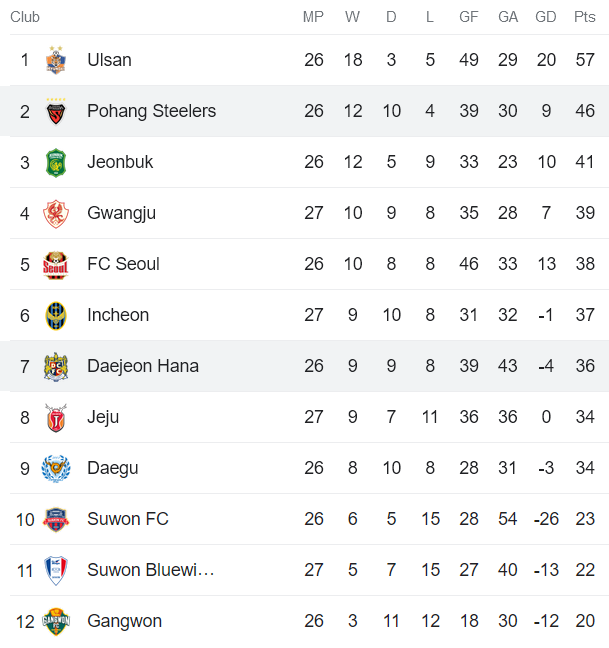This screenshot has height=648, width=609.
Task: Click the Pohang Steelers crest icon
Action: tap(55, 111)
